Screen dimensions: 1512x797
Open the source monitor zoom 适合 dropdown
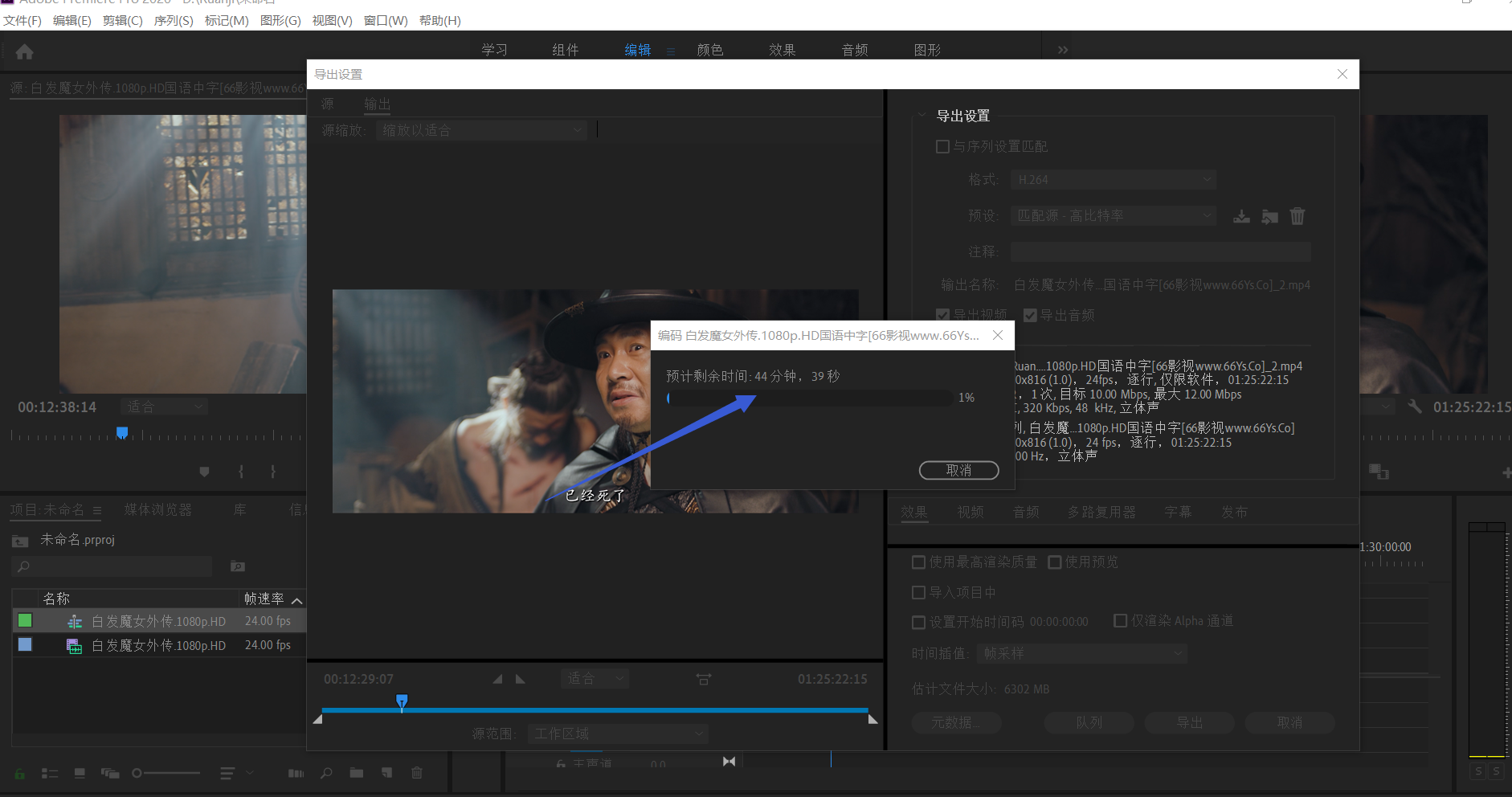pyautogui.click(x=164, y=407)
